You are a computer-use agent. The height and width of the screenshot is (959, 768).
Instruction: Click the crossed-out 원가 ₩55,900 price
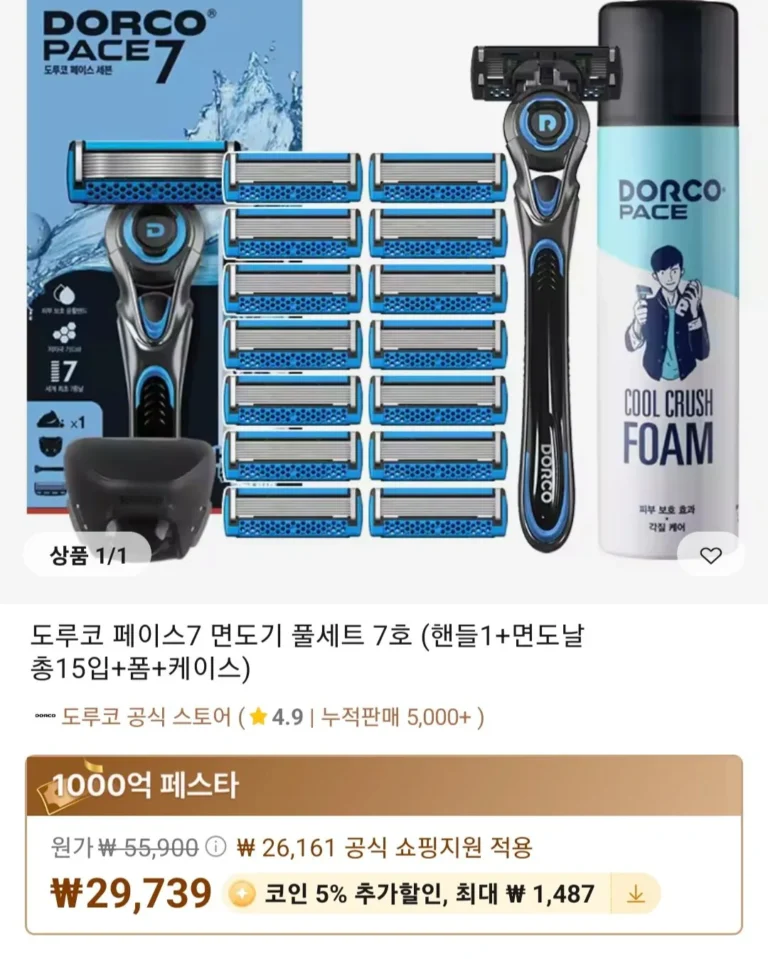point(125,848)
